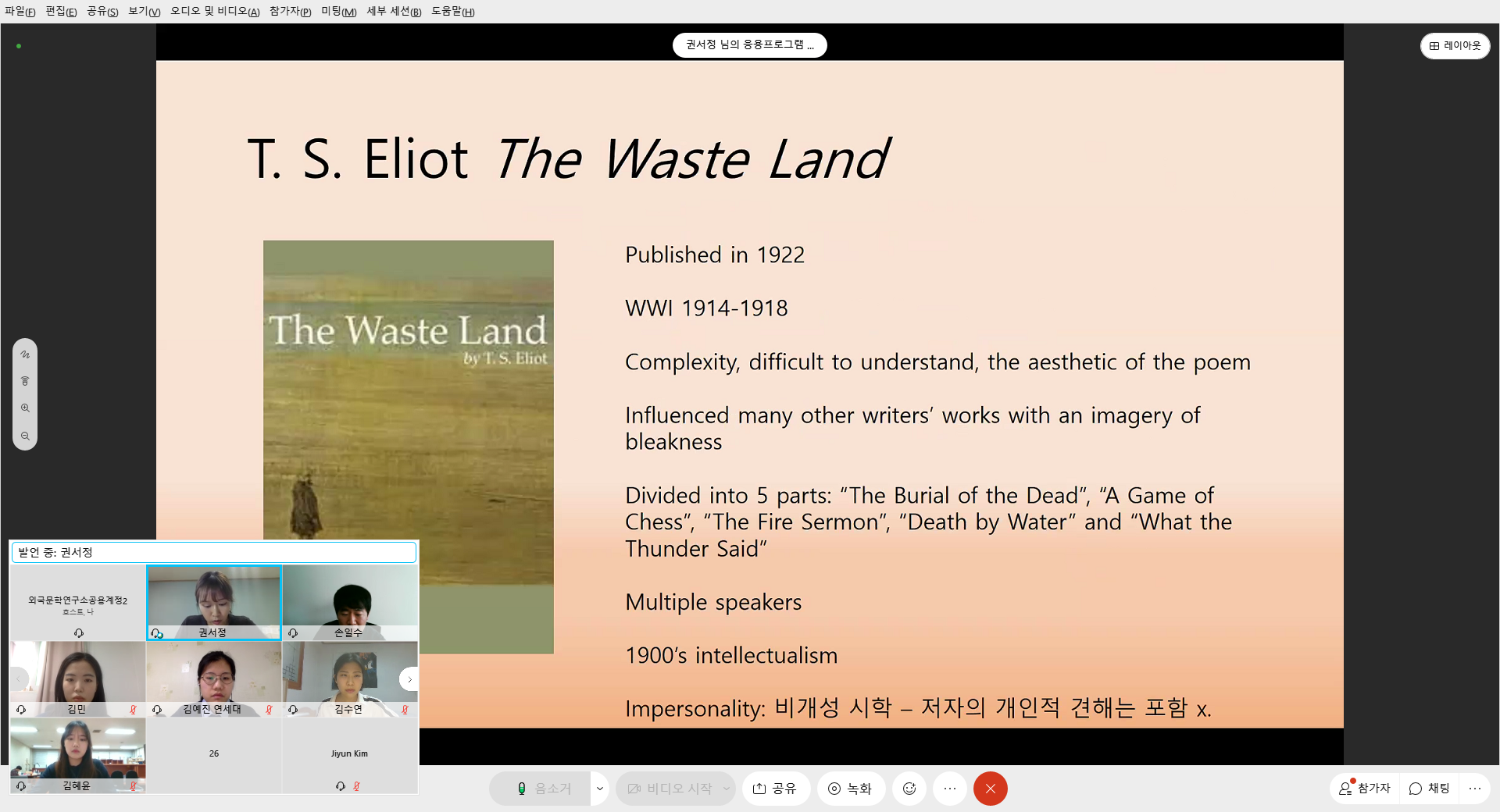Viewport: 1500px width, 812px height.
Task: Click the zoom out magnifier icon
Action: coord(25,436)
